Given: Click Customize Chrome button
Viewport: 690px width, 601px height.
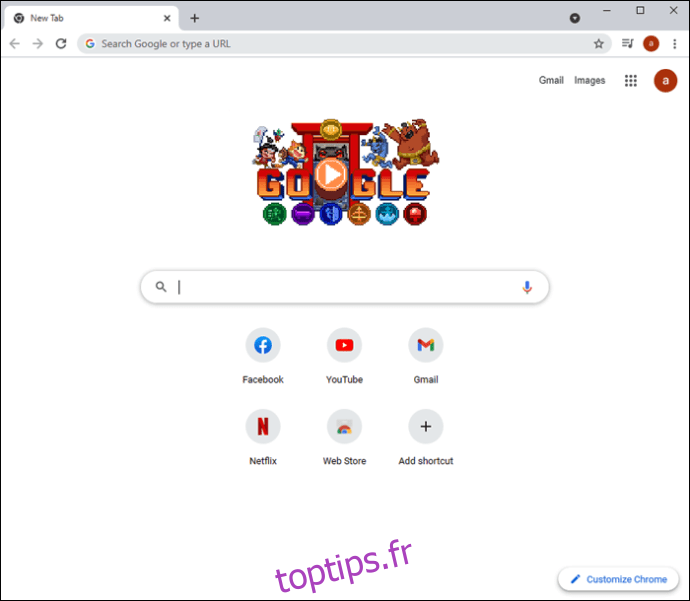Looking at the screenshot, I should [x=619, y=579].
